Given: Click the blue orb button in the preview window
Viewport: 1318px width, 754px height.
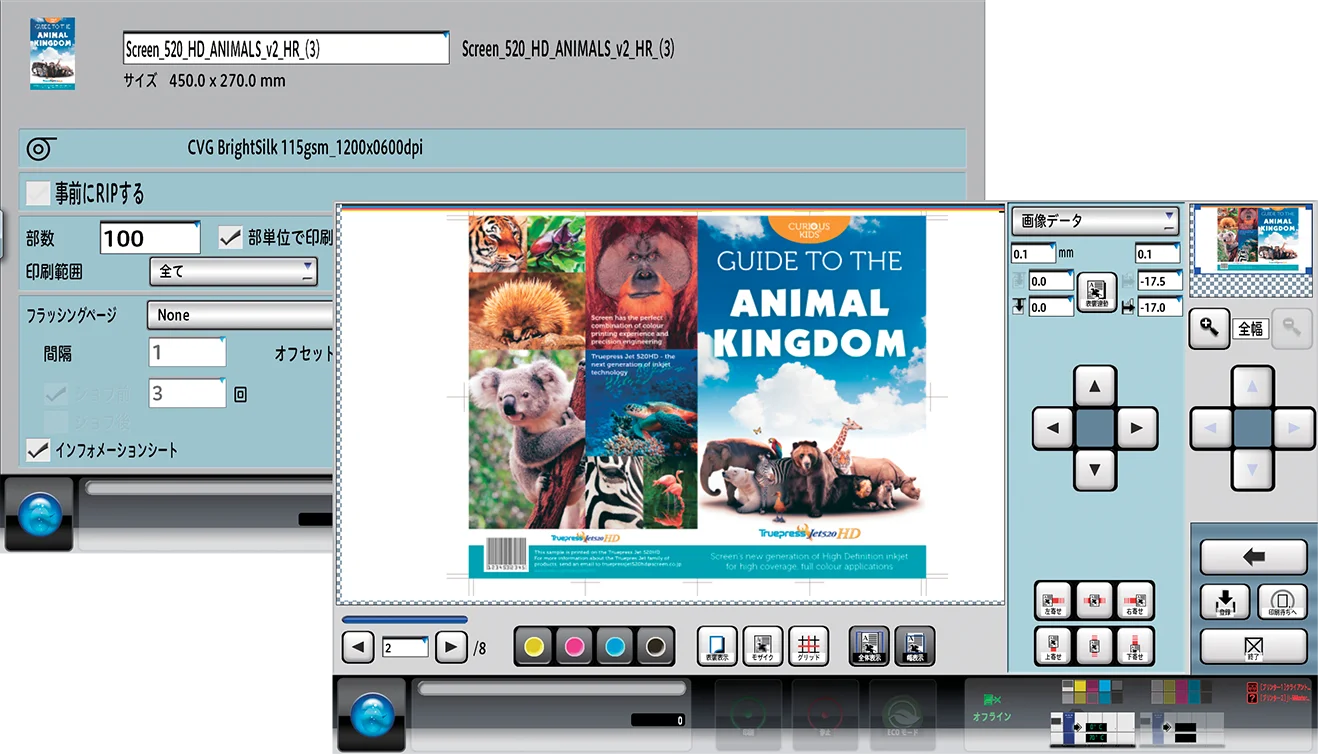Looking at the screenshot, I should 370,714.
